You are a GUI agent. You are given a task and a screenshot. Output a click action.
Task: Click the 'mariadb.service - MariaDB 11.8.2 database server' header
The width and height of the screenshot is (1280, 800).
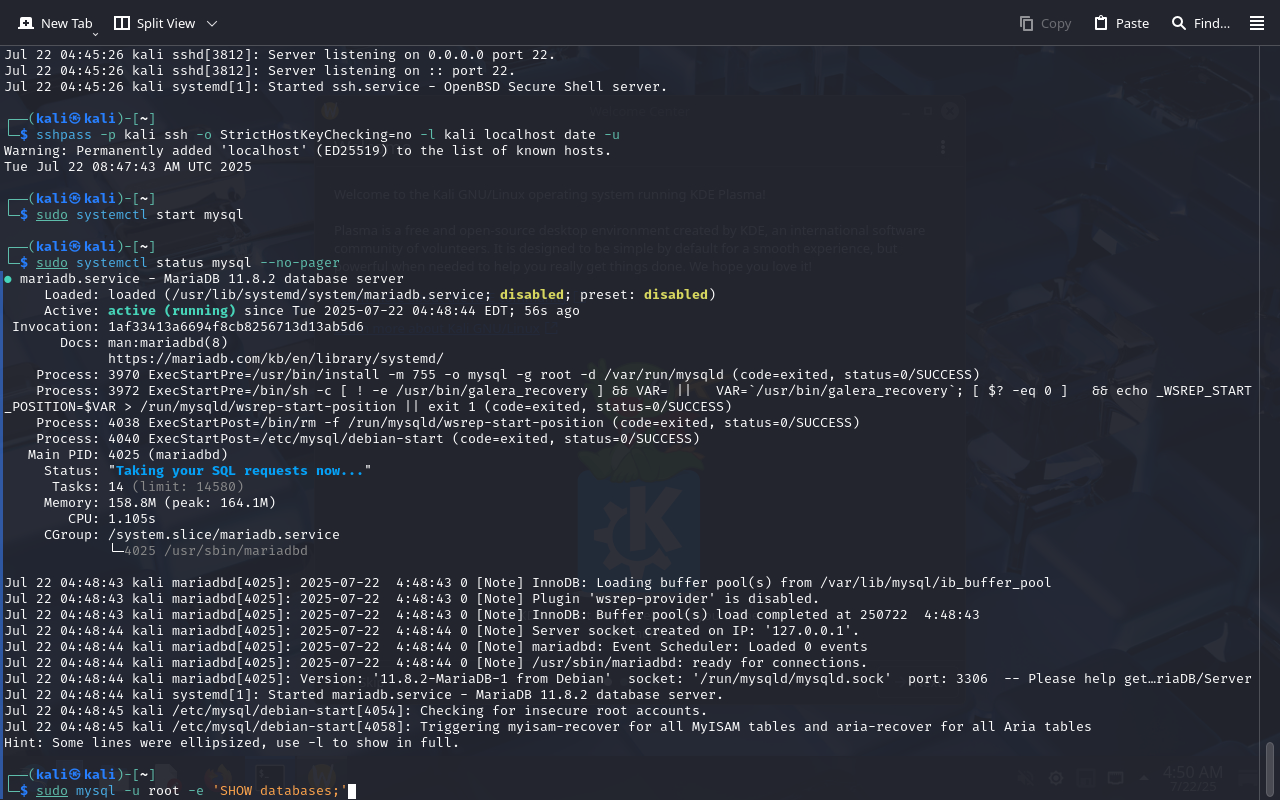pyautogui.click(x=212, y=278)
